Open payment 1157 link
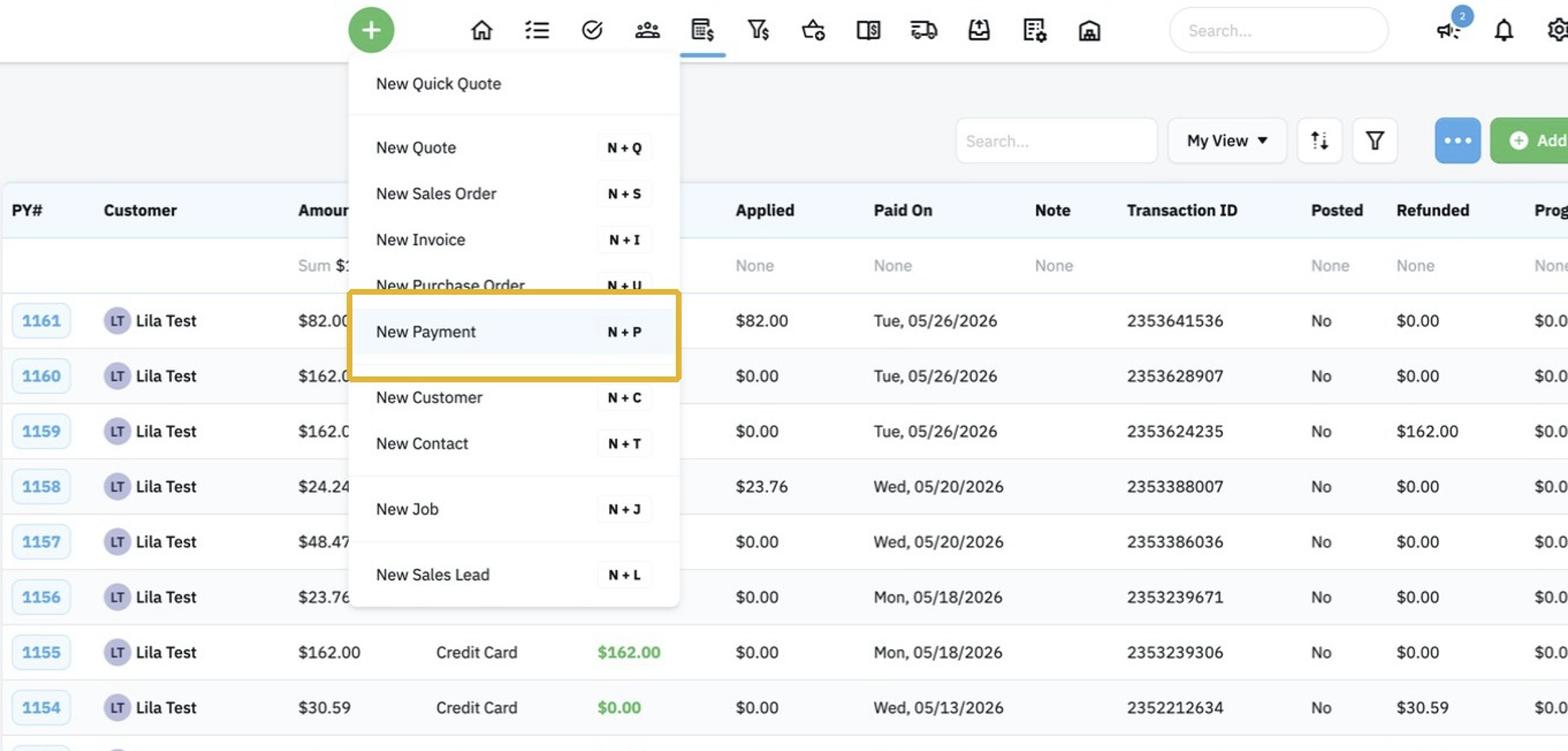1568x751 pixels. 41,542
